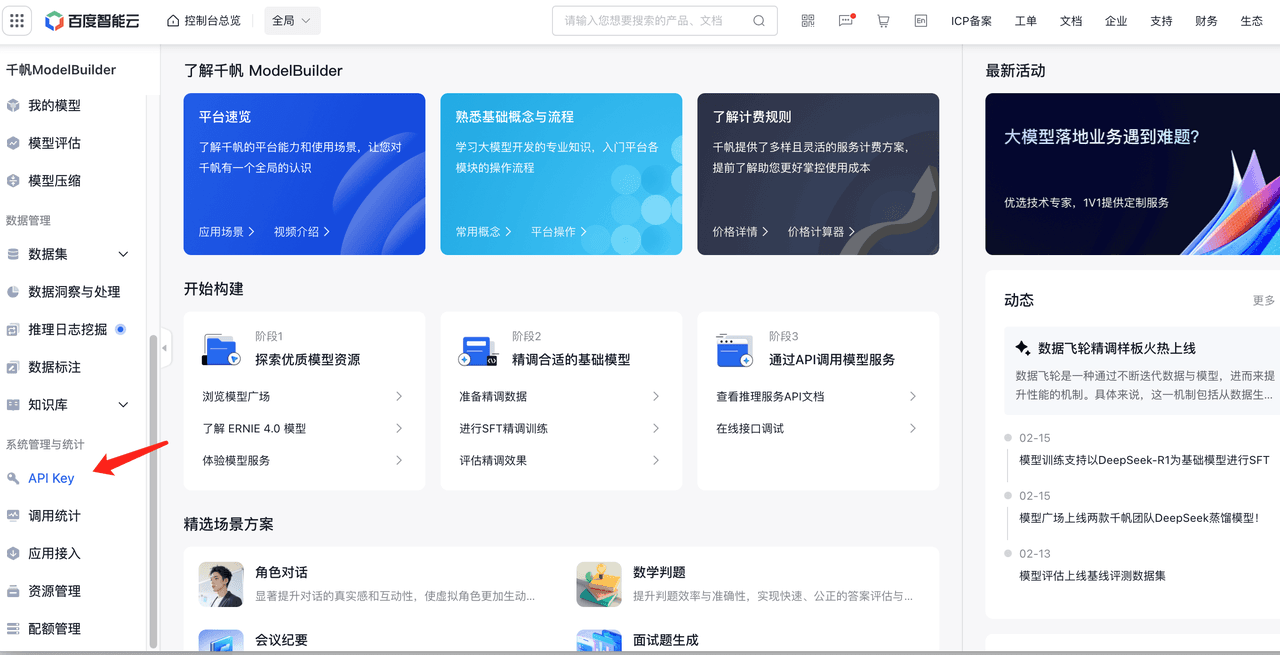Expand the 知识库 submenu chevron
Image resolution: width=1280 pixels, height=655 pixels.
click(124, 405)
